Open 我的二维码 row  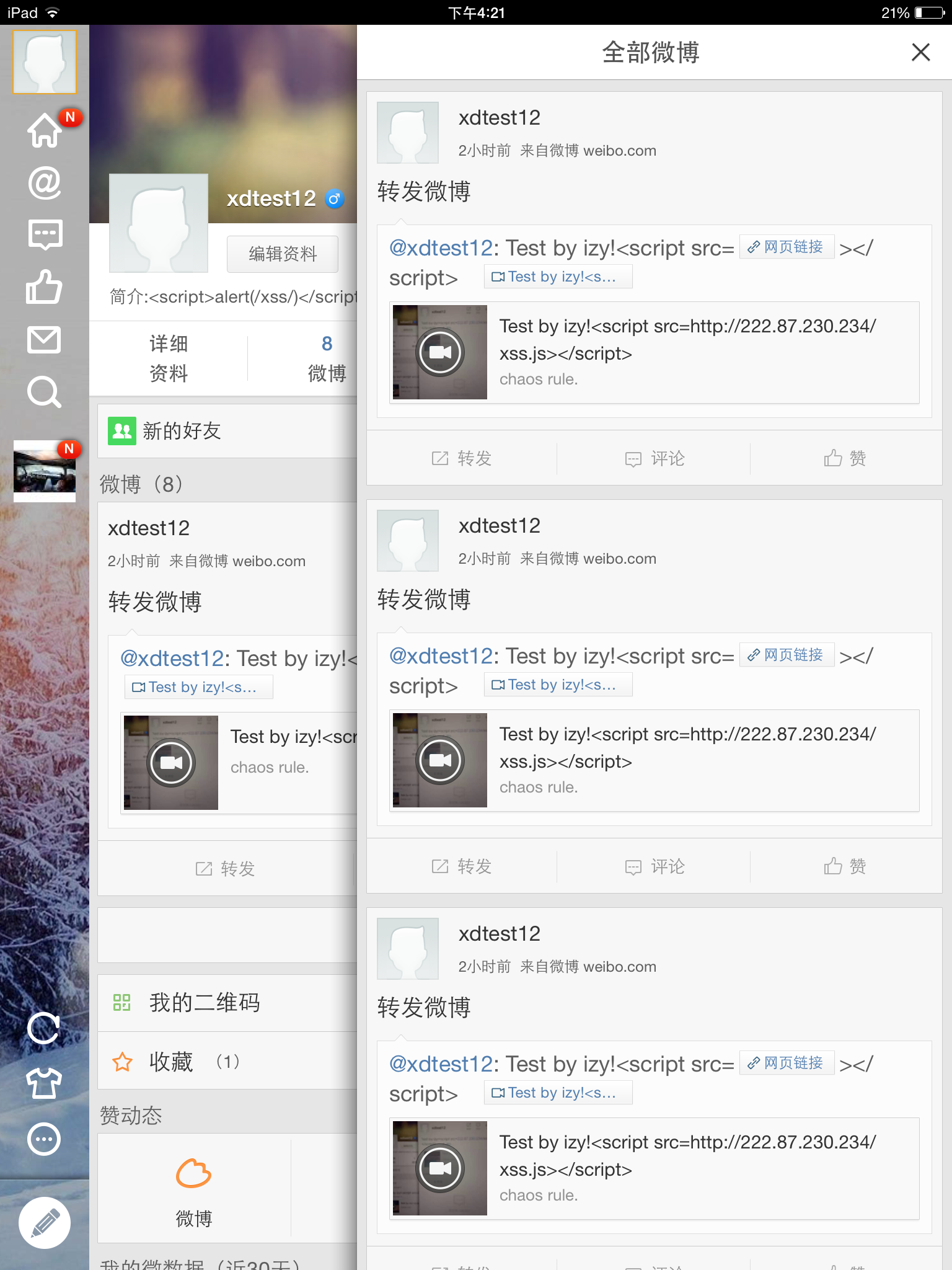tap(227, 1003)
